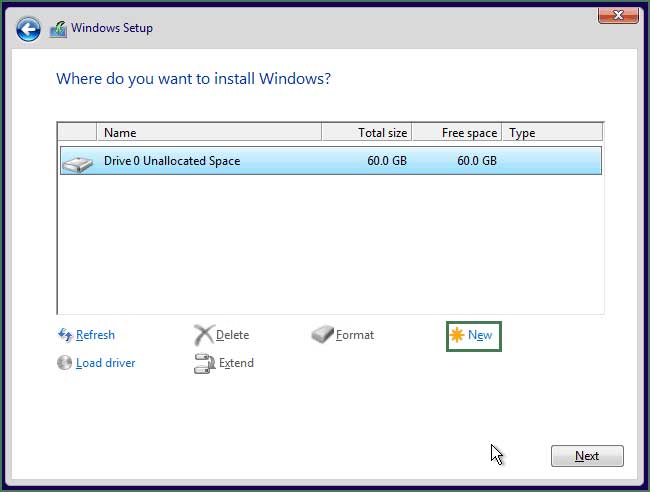Click the Delete partition link
This screenshot has height=492, width=650.
(x=233, y=335)
